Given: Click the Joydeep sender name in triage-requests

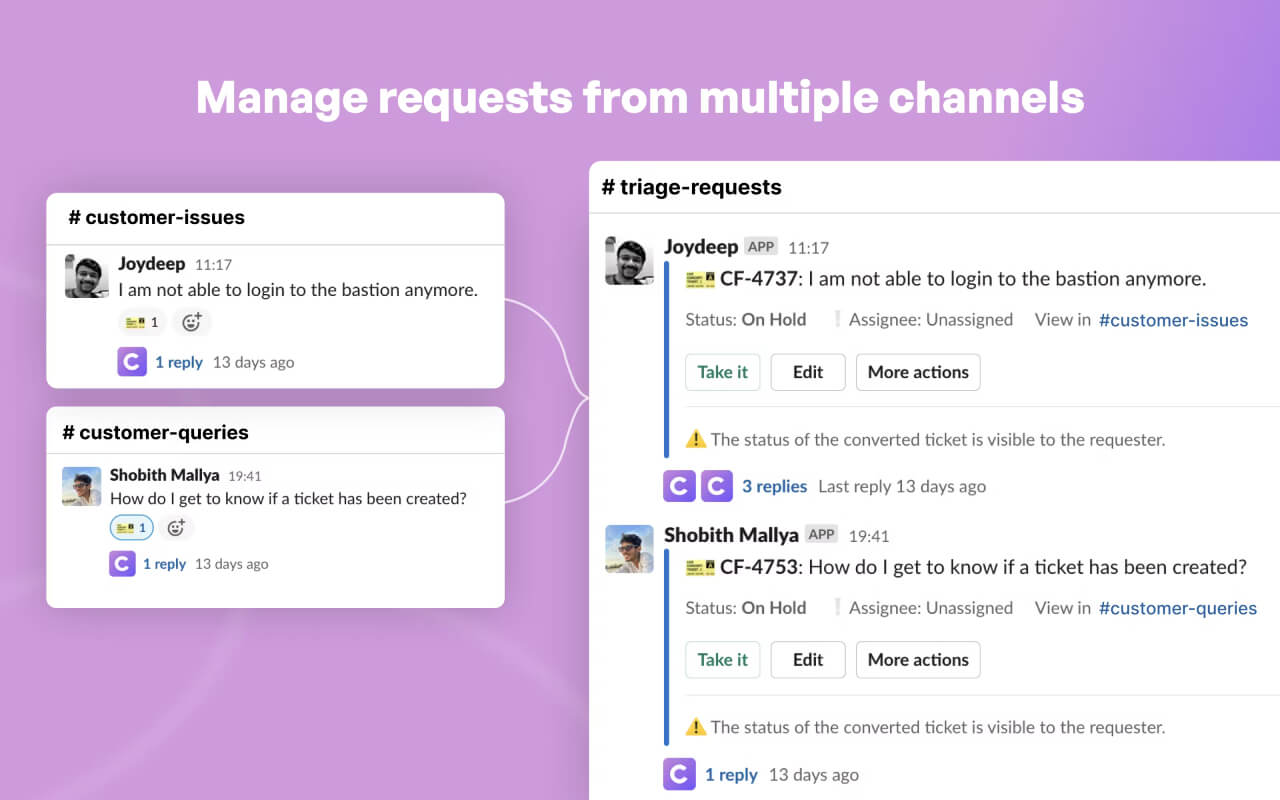Looking at the screenshot, I should pyautogui.click(x=701, y=247).
